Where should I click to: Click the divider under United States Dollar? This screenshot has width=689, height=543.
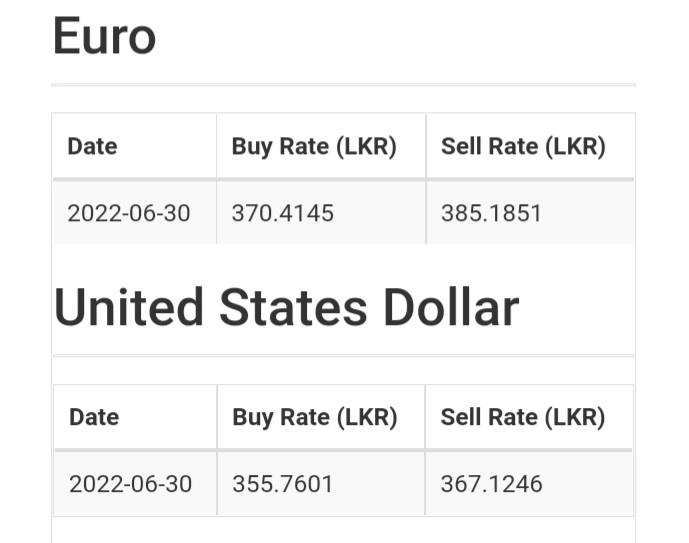[x=343, y=355]
